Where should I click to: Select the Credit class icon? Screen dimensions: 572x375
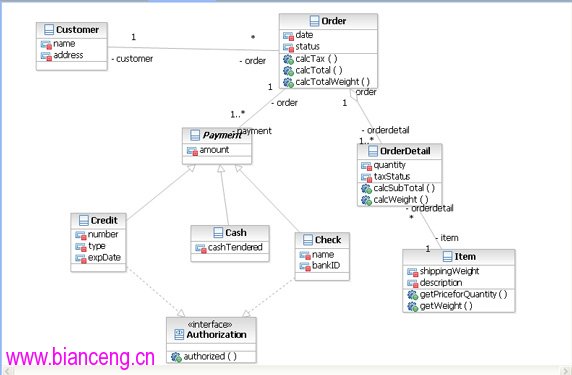84,220
